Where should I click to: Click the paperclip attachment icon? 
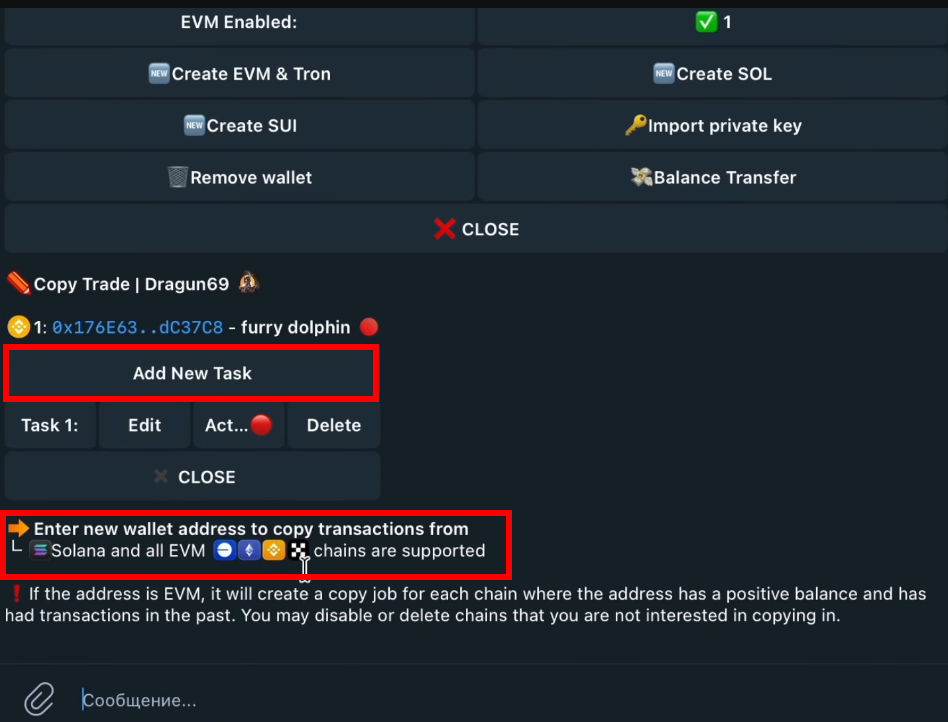38,699
